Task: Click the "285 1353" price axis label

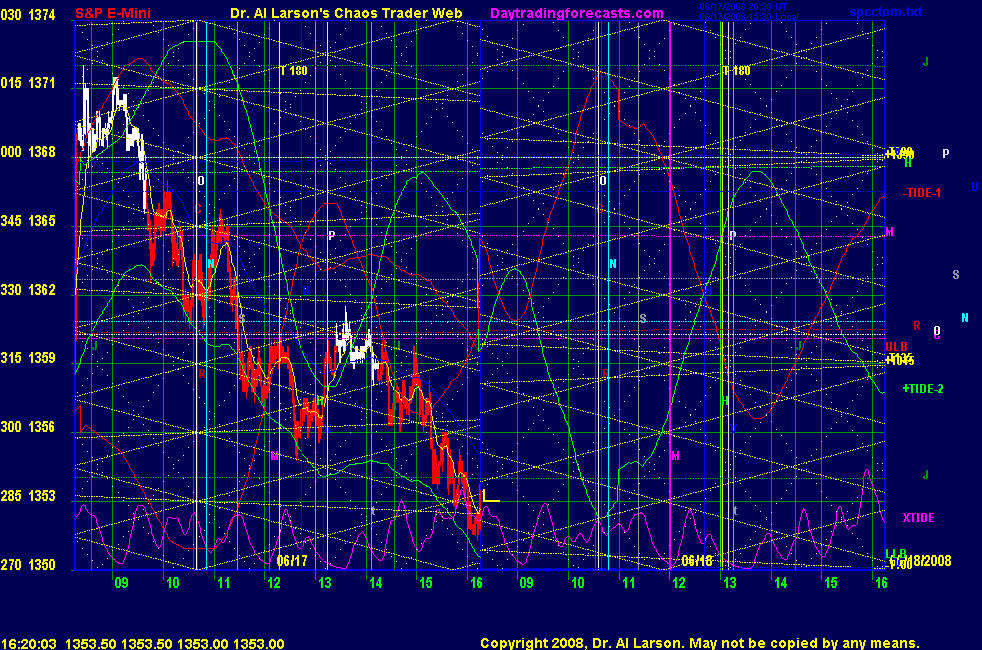Action: (x=28, y=496)
